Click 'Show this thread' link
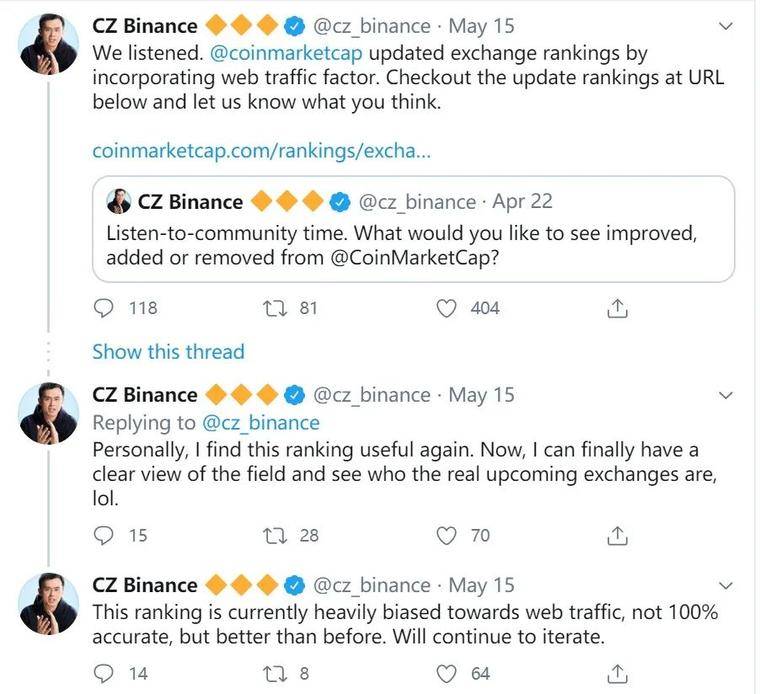This screenshot has height=694, width=760. pyautogui.click(x=168, y=351)
